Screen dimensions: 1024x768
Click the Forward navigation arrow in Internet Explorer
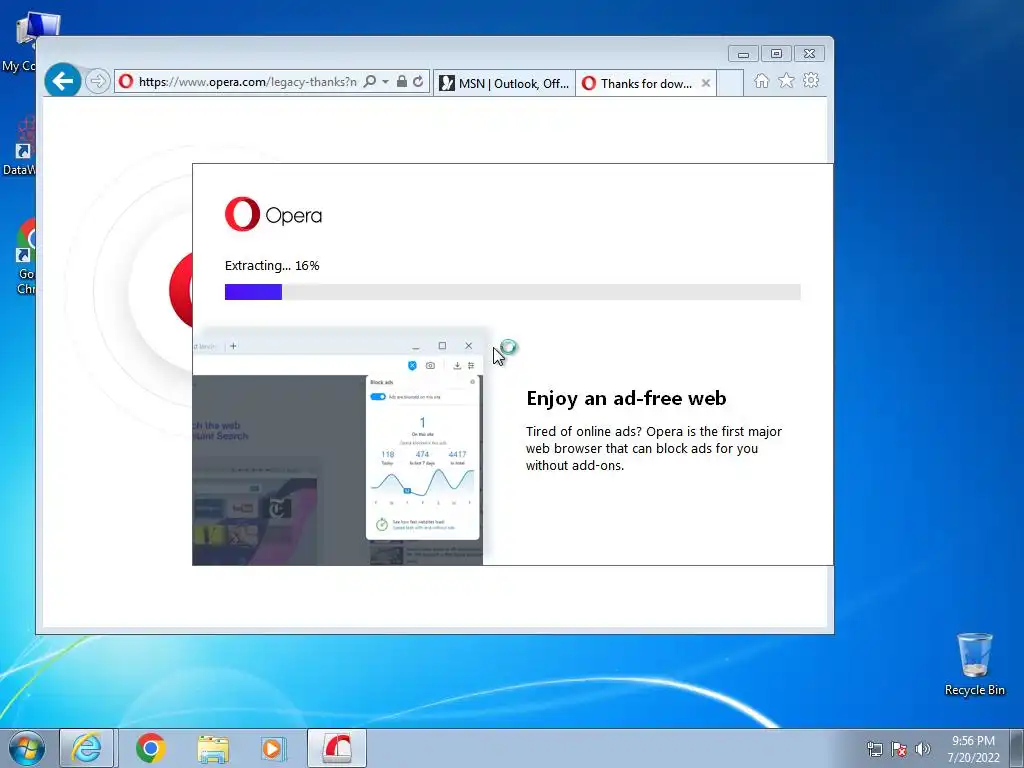pyautogui.click(x=97, y=82)
